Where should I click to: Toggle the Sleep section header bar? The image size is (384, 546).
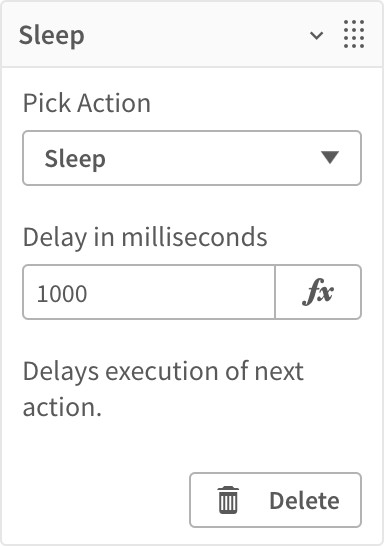click(x=192, y=35)
